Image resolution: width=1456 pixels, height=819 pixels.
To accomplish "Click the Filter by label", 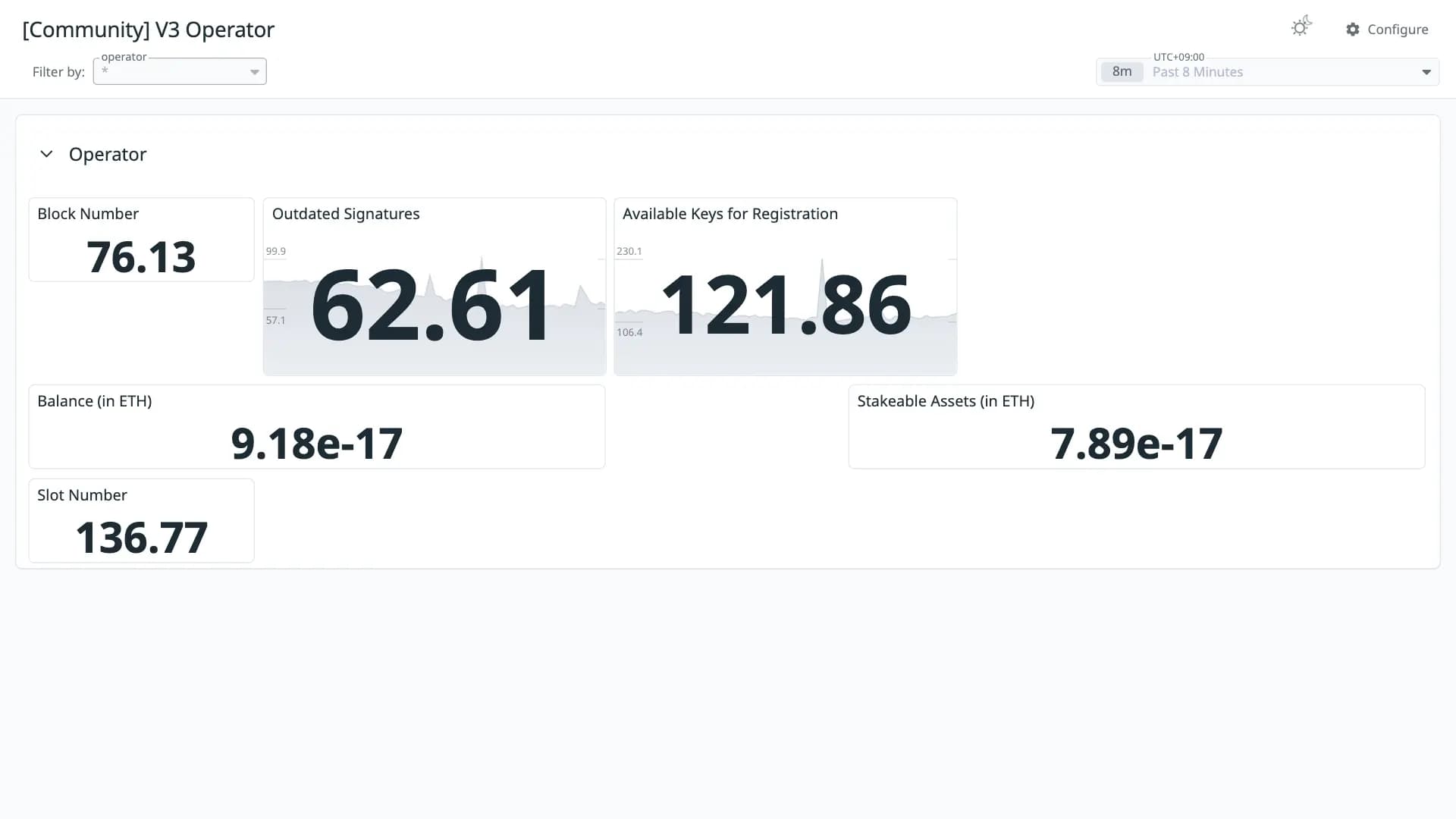I will (58, 72).
